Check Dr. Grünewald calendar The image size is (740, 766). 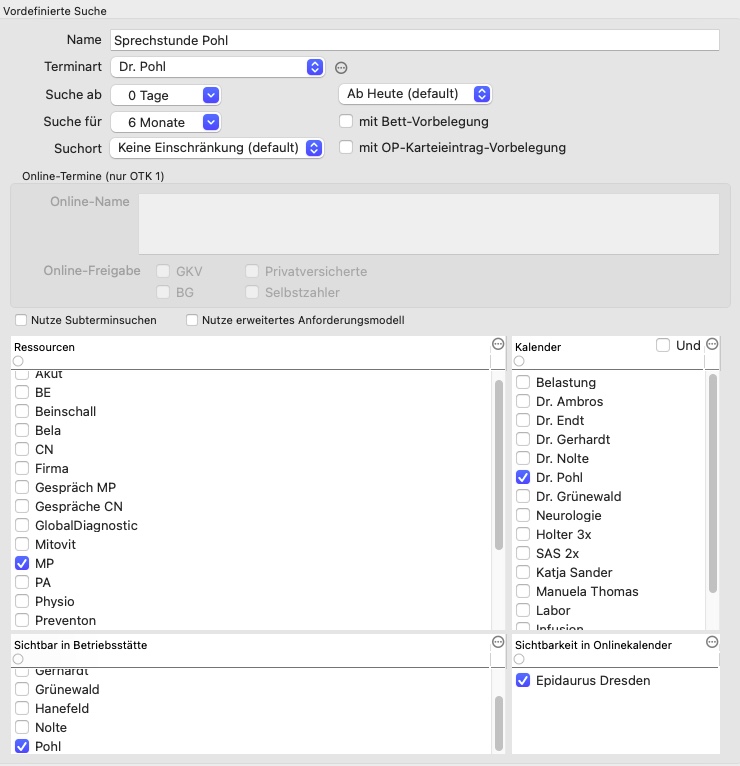pyautogui.click(x=523, y=496)
